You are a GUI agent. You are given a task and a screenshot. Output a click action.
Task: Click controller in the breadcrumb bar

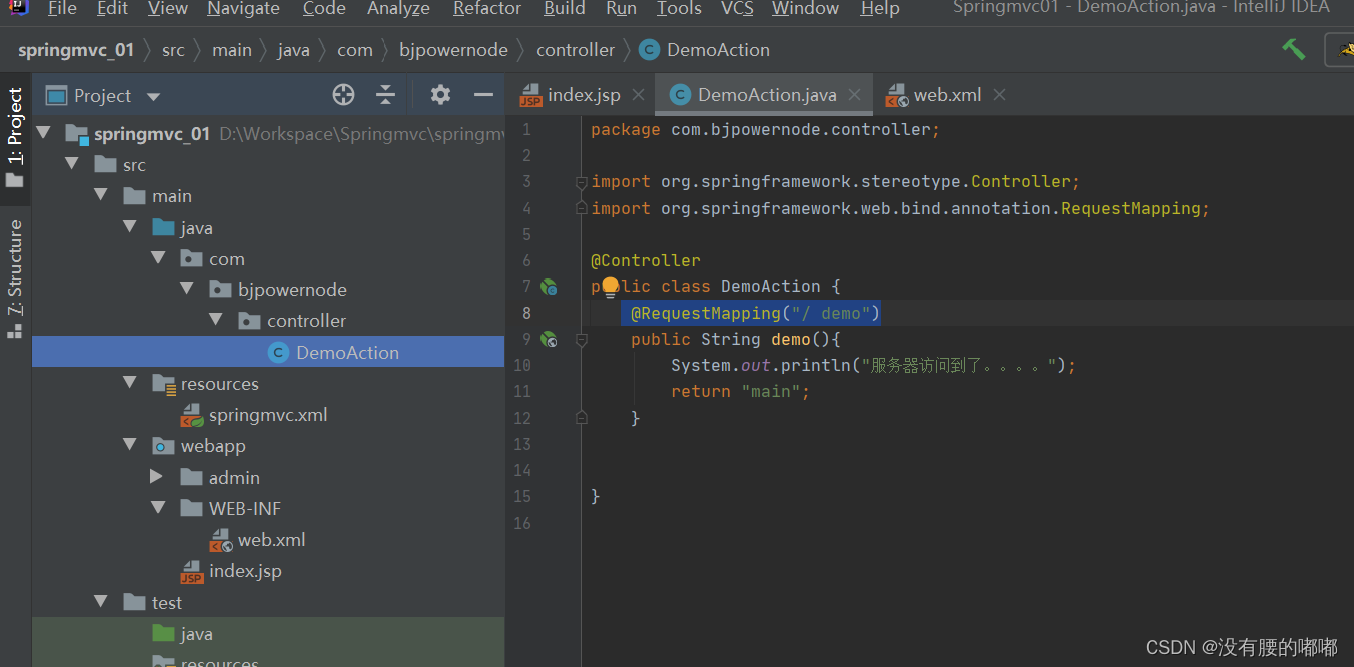(576, 50)
